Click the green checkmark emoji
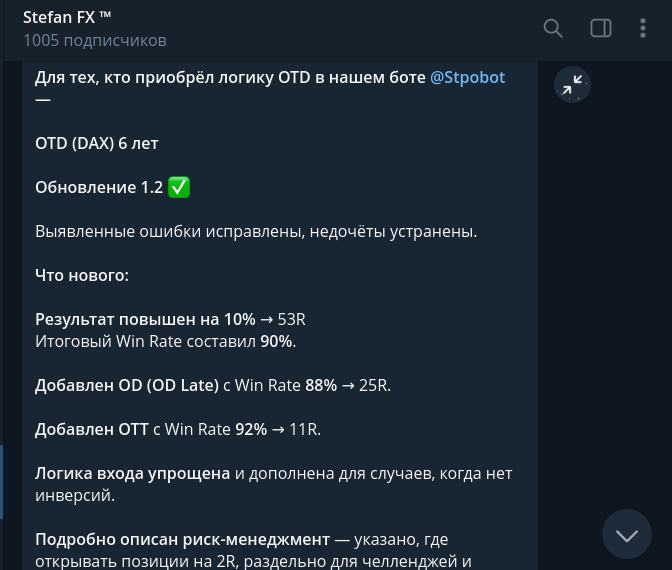Image resolution: width=672 pixels, height=570 pixels. click(x=179, y=187)
